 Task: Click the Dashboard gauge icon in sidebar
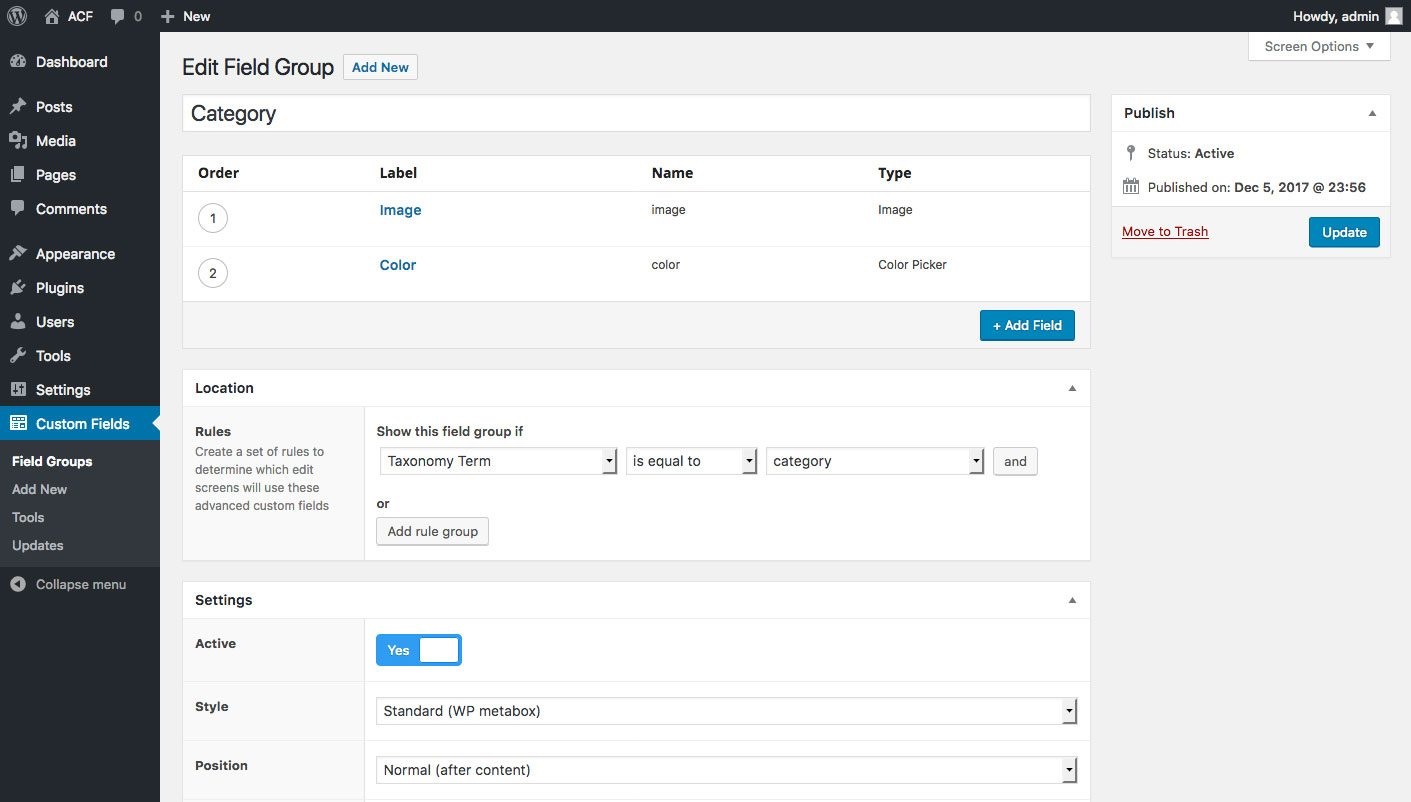tap(18, 62)
